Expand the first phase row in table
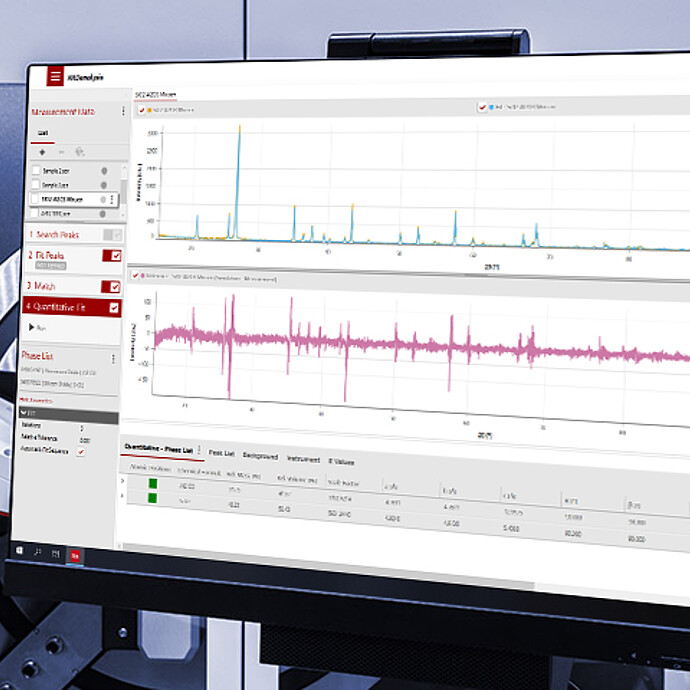Screen dimensions: 690x690 pos(124,481)
